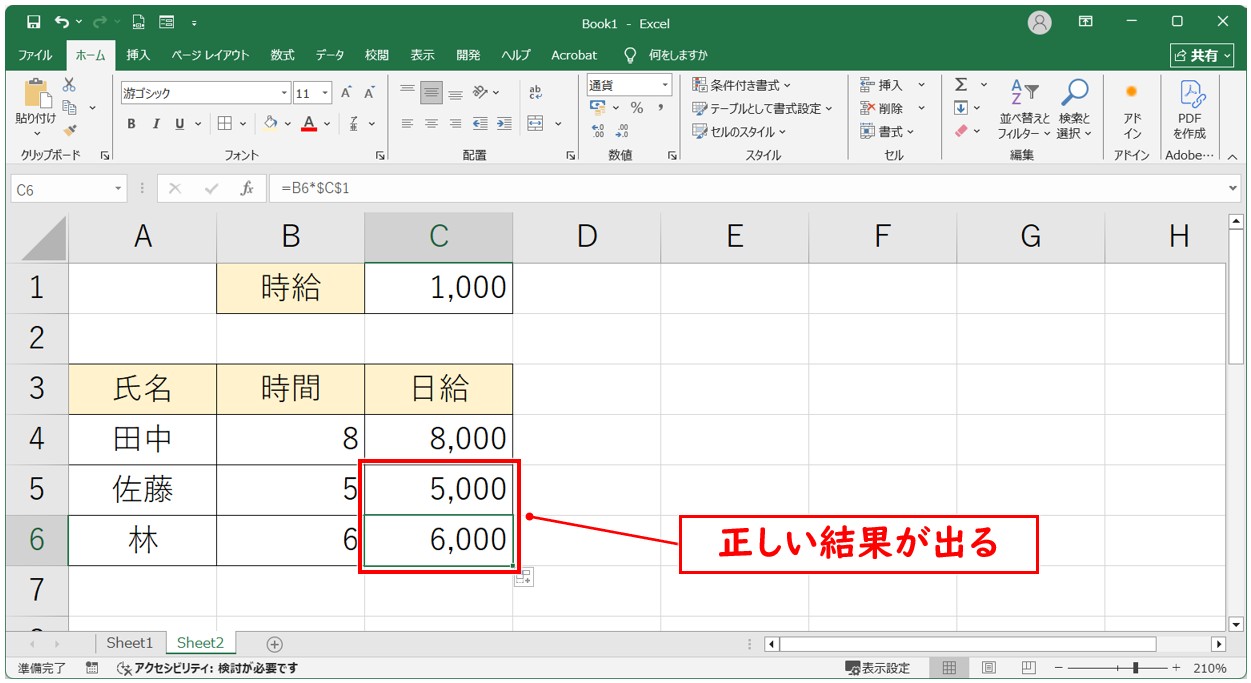This screenshot has height=683, width=1251.
Task: Decrease decimal places
Action: [622, 131]
